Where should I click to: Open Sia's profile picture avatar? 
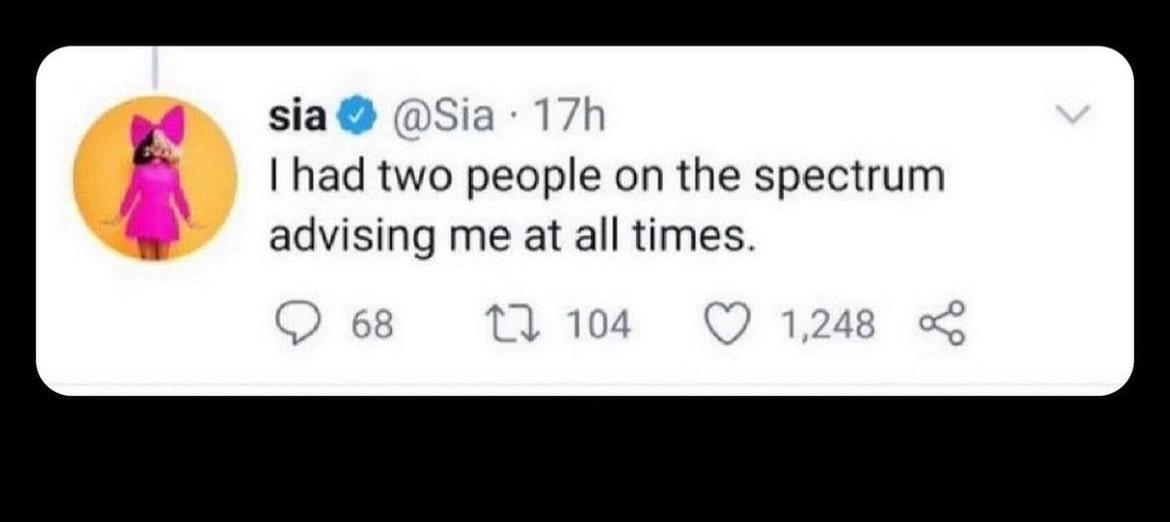[x=155, y=179]
